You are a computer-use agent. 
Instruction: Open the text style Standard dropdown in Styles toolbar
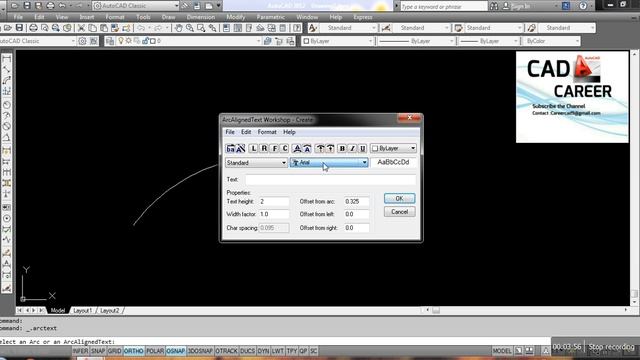(349, 28)
